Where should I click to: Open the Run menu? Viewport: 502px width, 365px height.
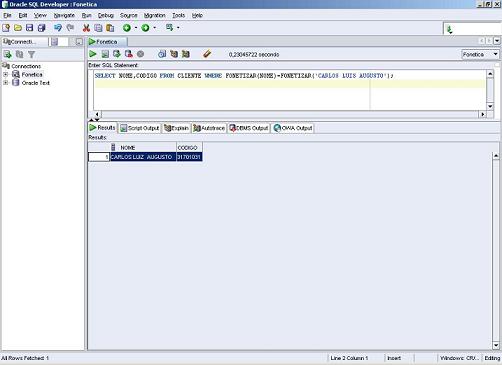86,15
